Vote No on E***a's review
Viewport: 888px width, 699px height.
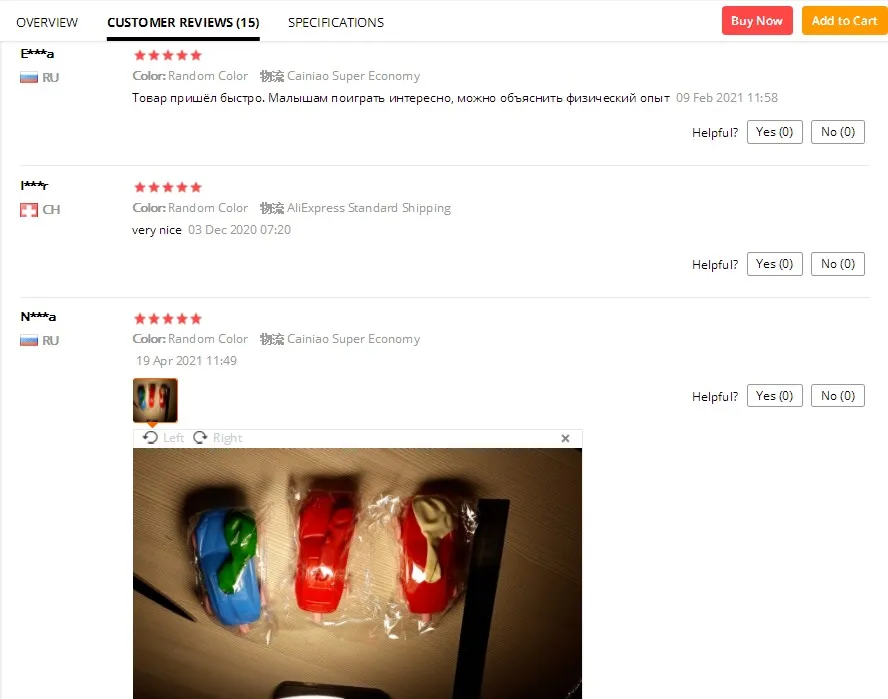(838, 132)
